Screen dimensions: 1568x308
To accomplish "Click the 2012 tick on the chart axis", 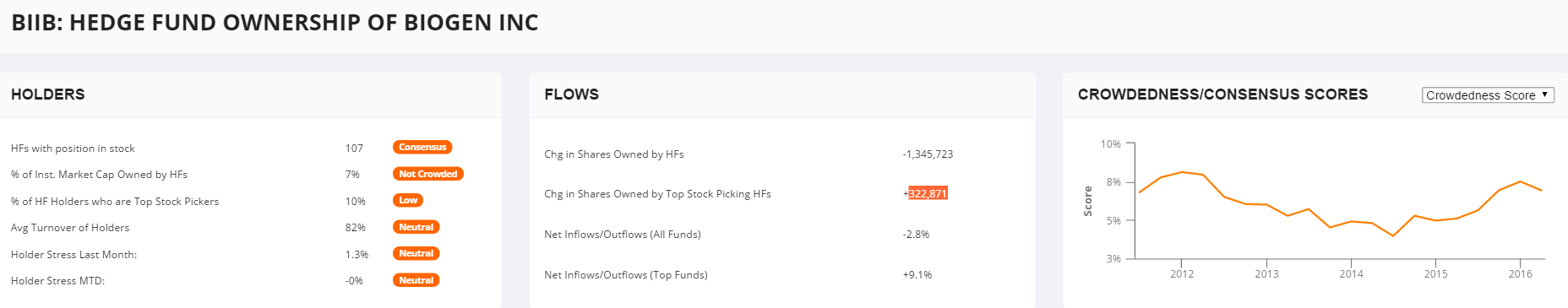I will 1182,273.
